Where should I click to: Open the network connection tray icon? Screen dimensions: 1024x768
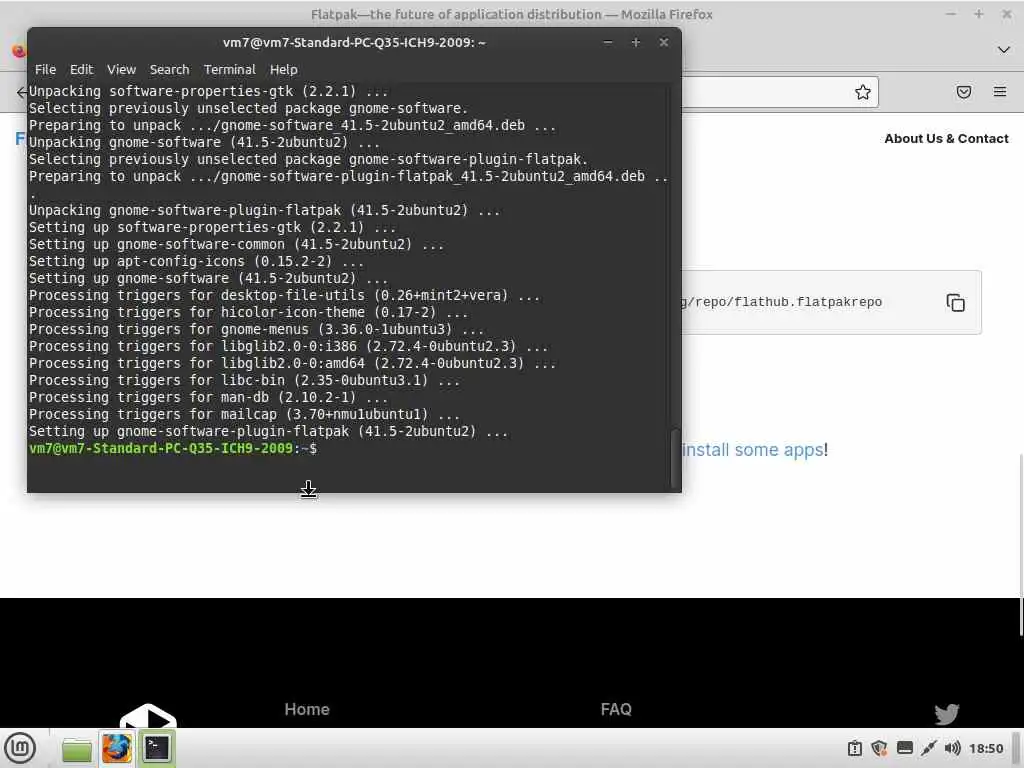tap(929, 748)
